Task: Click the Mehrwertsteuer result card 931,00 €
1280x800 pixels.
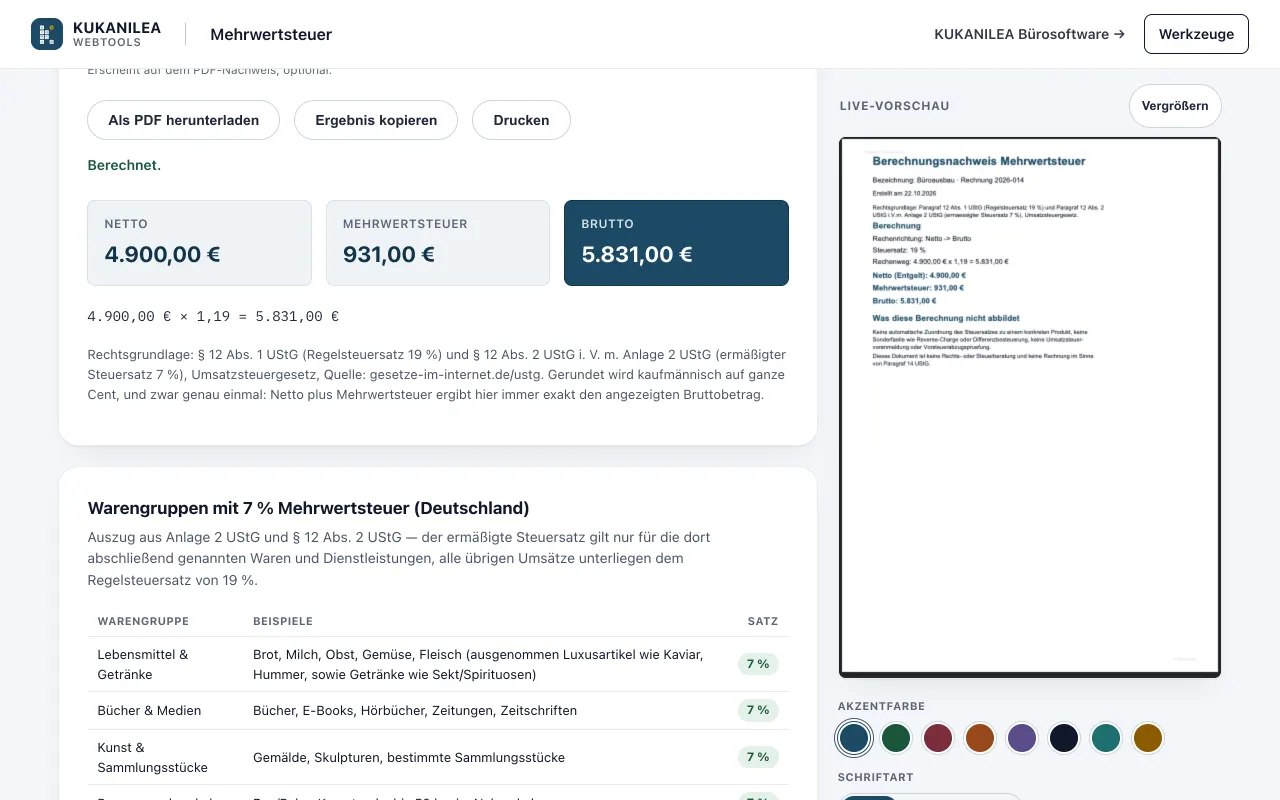Action: pos(438,243)
